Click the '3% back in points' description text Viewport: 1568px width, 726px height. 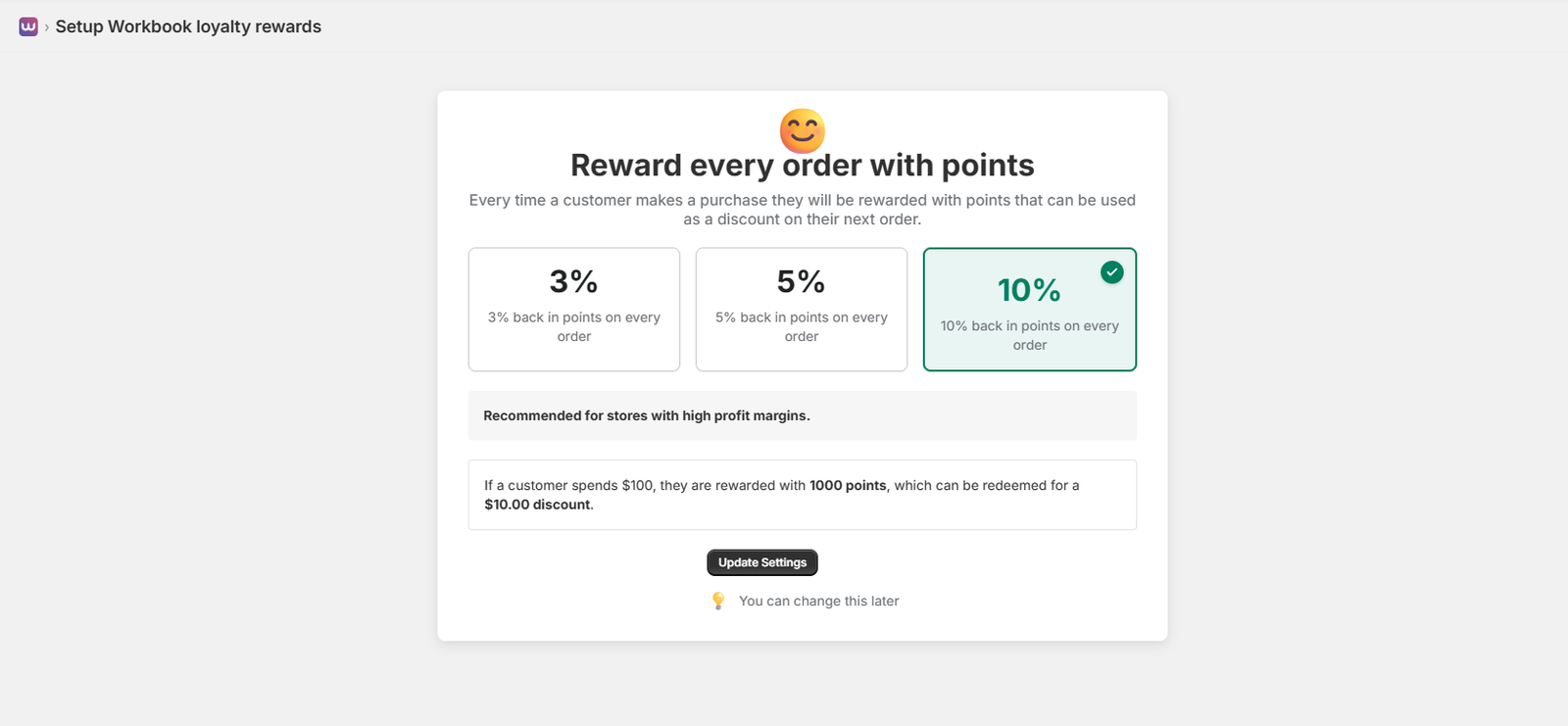(x=573, y=326)
